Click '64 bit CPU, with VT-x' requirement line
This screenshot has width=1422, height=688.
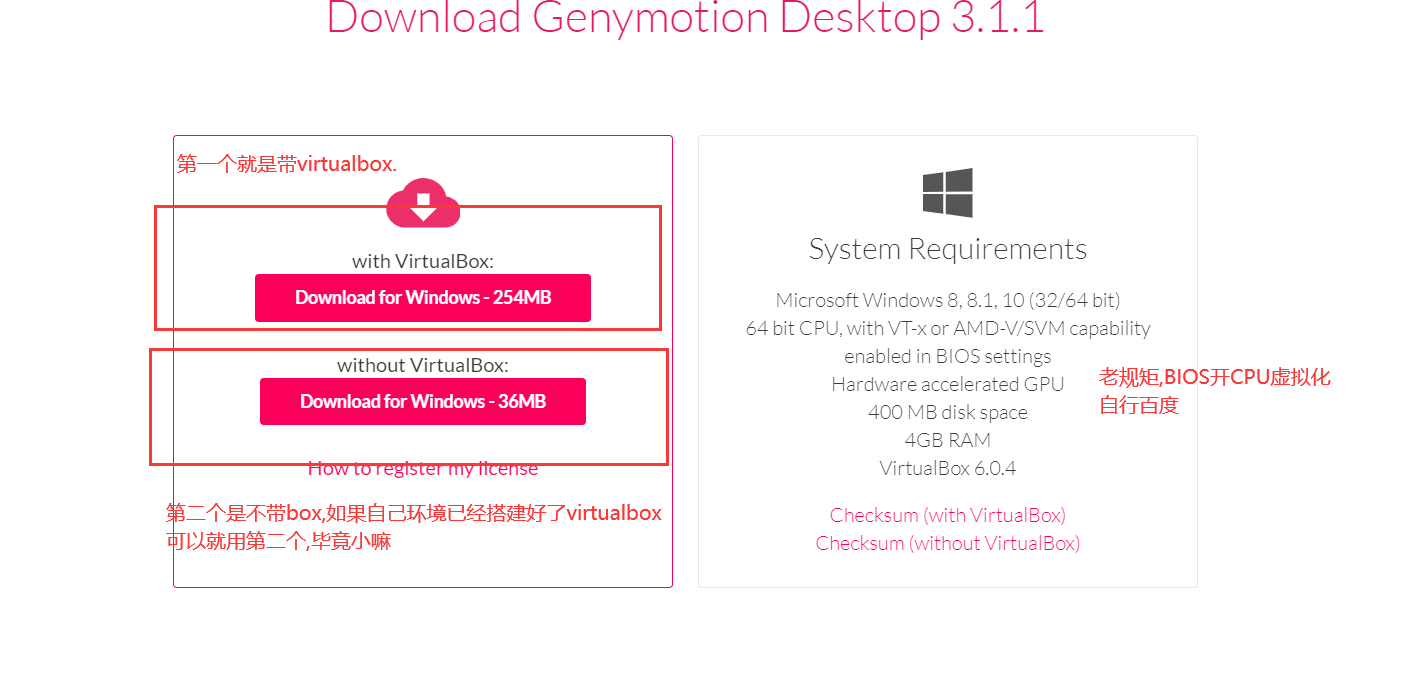coord(948,328)
